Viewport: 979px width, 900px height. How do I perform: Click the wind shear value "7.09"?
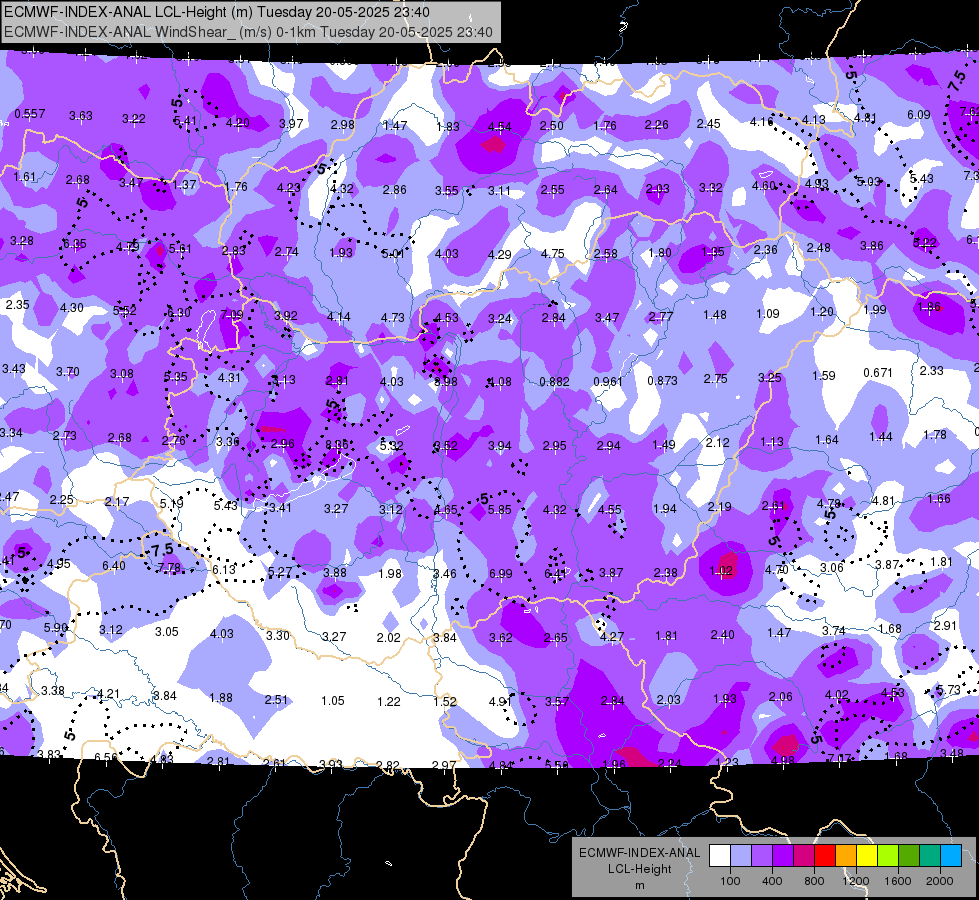tap(232, 315)
